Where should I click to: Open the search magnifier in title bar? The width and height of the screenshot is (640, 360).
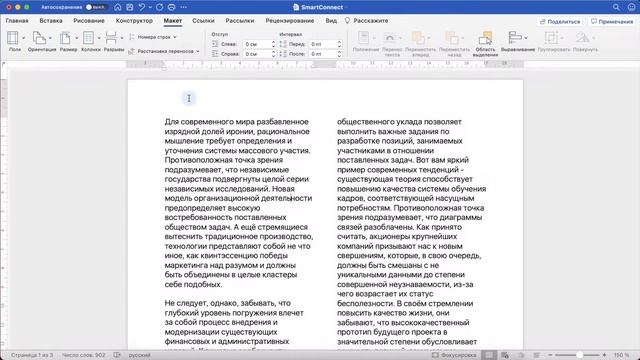click(616, 7)
